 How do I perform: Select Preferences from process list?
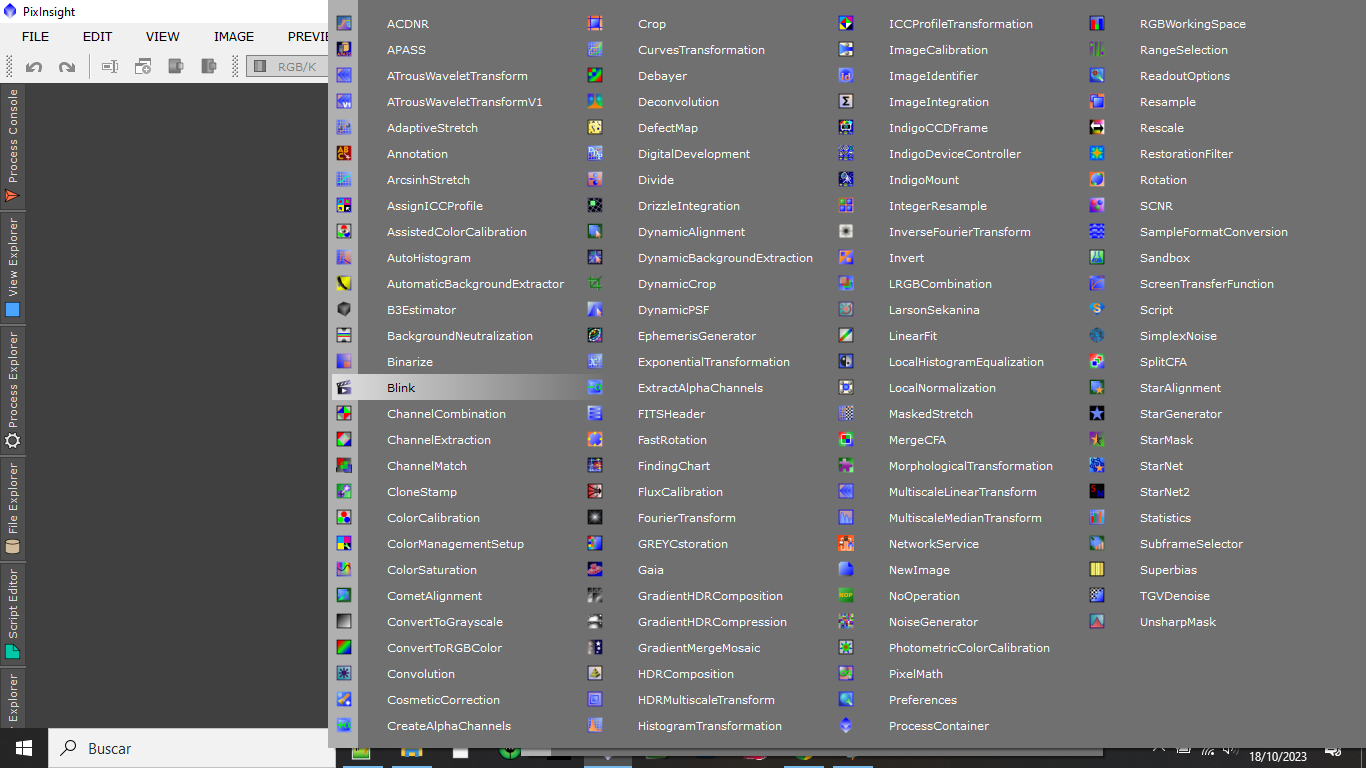click(923, 699)
